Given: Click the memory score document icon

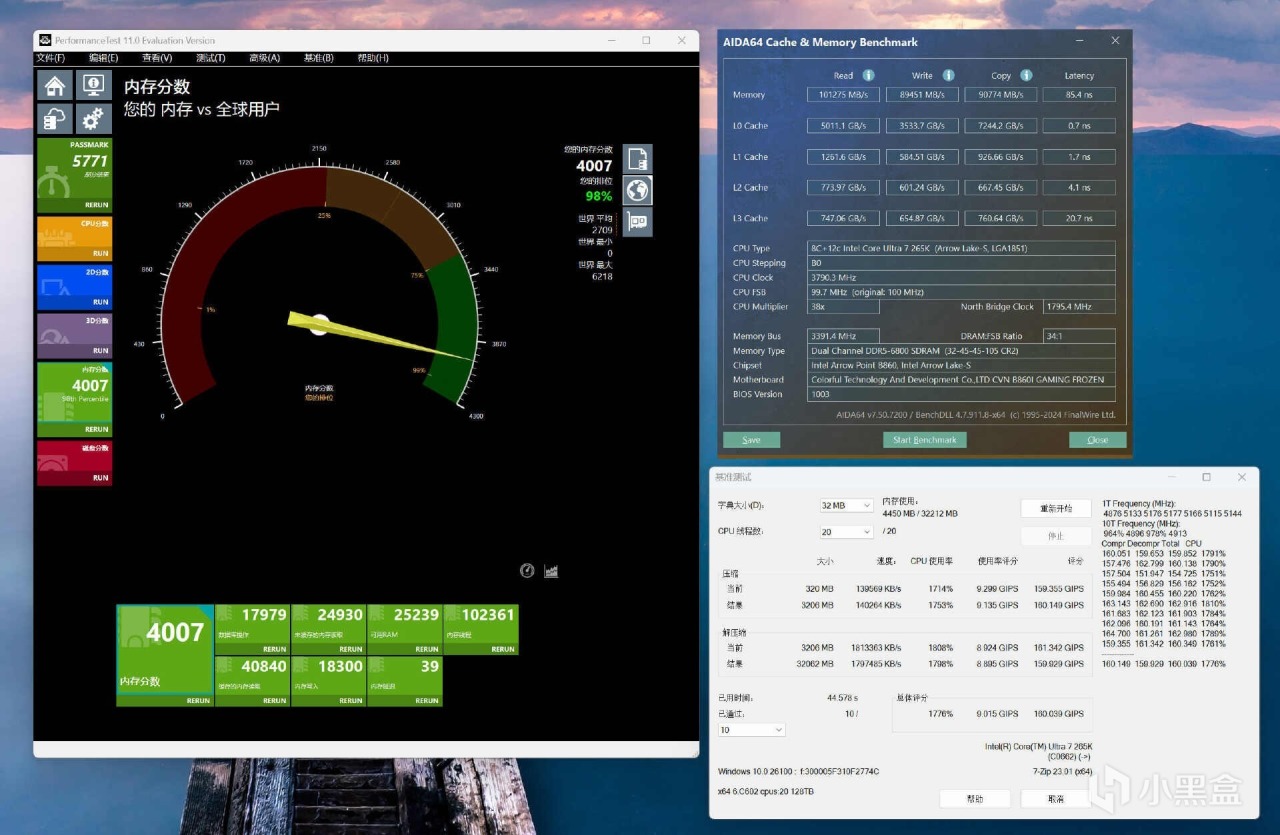Looking at the screenshot, I should point(637,159).
